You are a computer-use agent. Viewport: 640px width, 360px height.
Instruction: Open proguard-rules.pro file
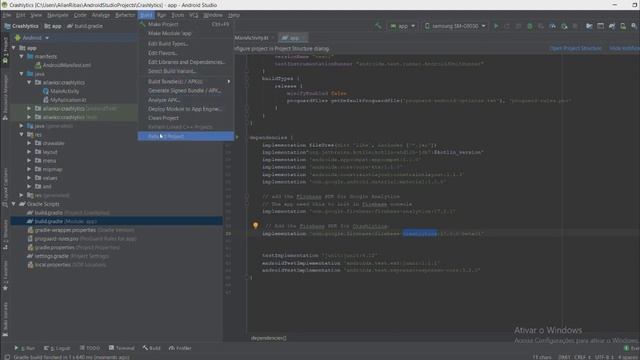pyautogui.click(x=81, y=238)
